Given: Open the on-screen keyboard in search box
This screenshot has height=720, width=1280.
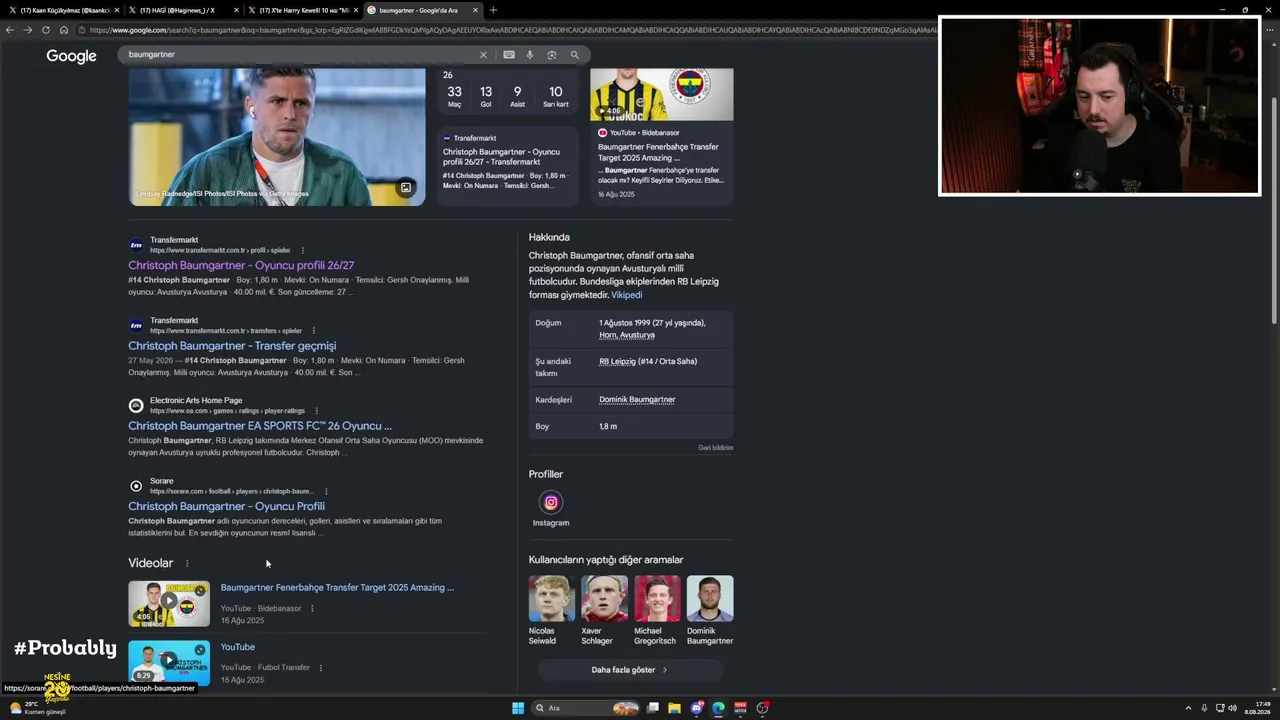Looking at the screenshot, I should tap(509, 55).
